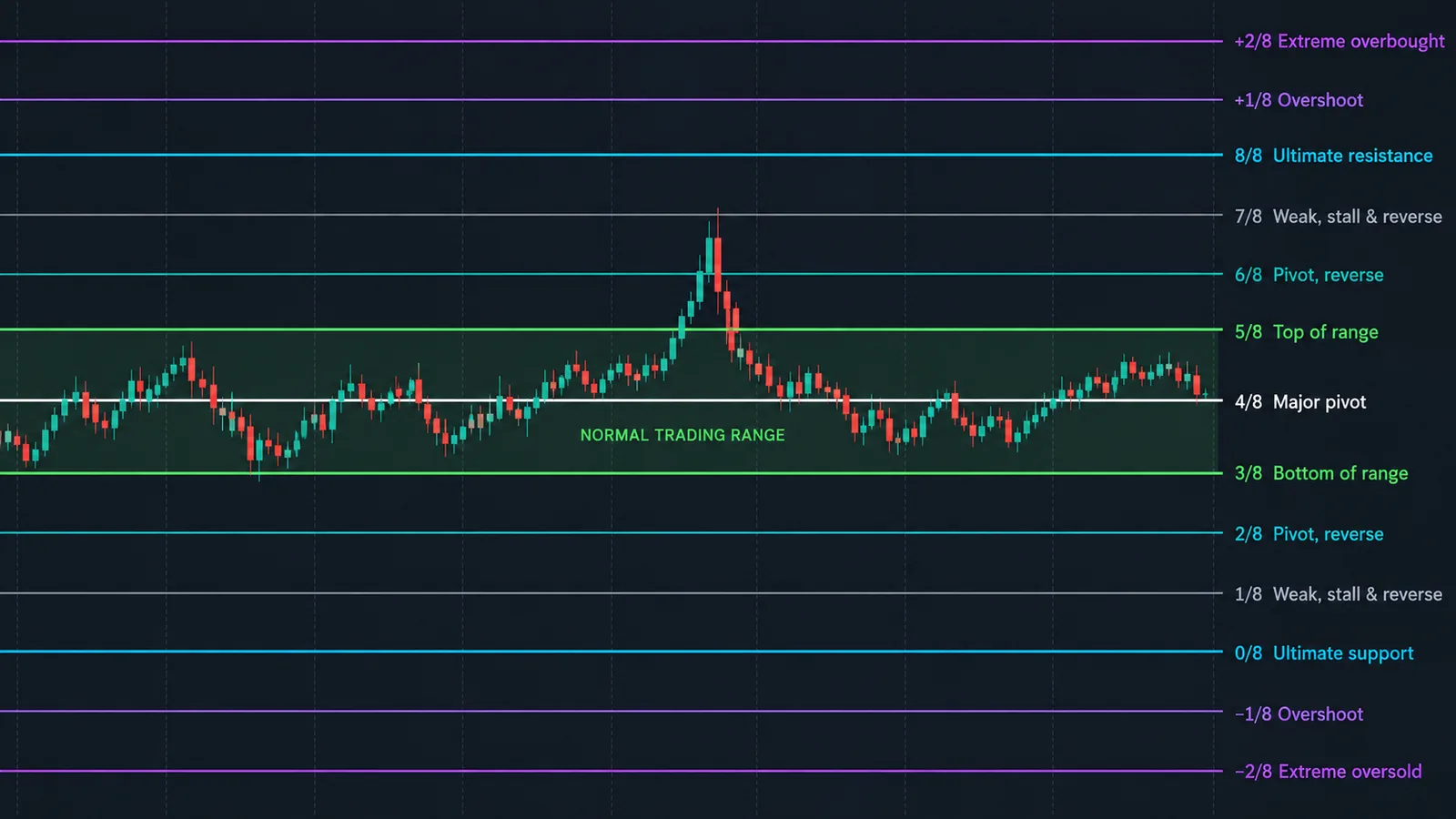Select the '4/8 Major pivot' label
The width and height of the screenshot is (1456, 819).
1299,402
